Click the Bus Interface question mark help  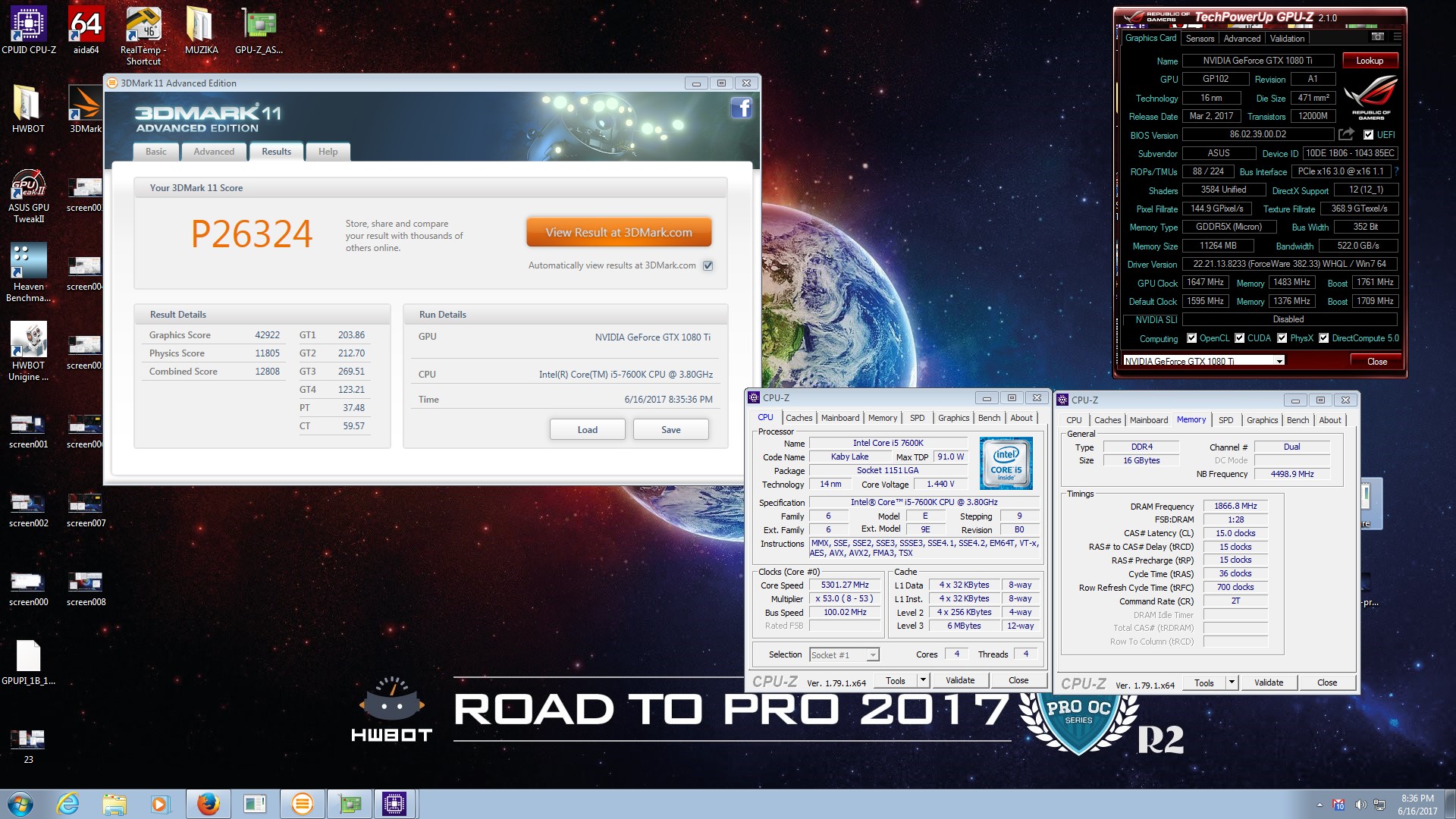pyautogui.click(x=1396, y=171)
